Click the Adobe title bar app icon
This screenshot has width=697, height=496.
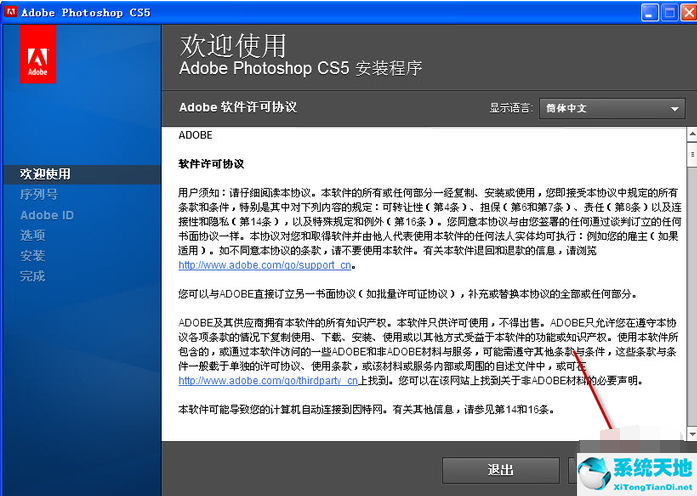[10, 12]
